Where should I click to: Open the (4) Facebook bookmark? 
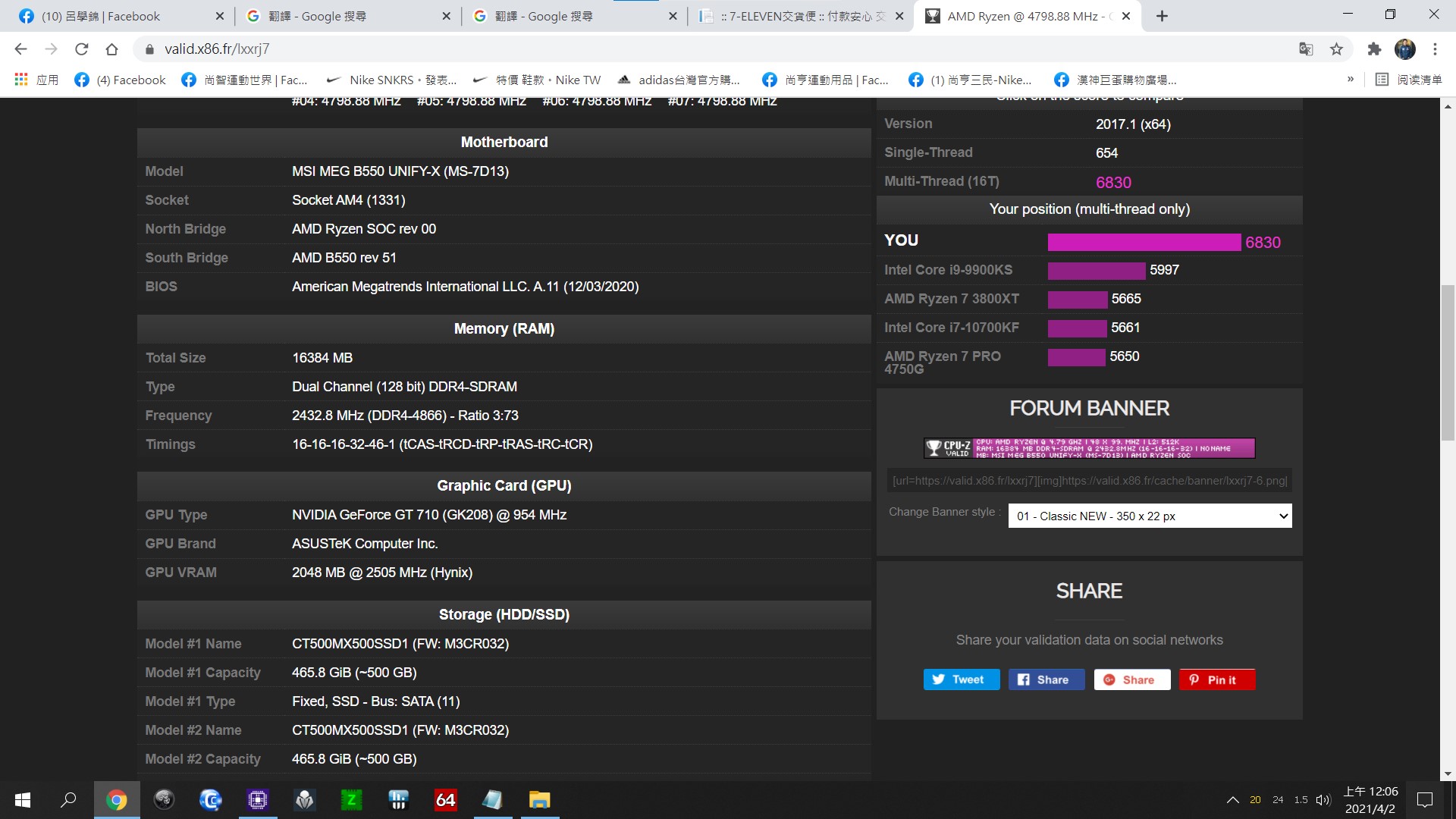(120, 80)
